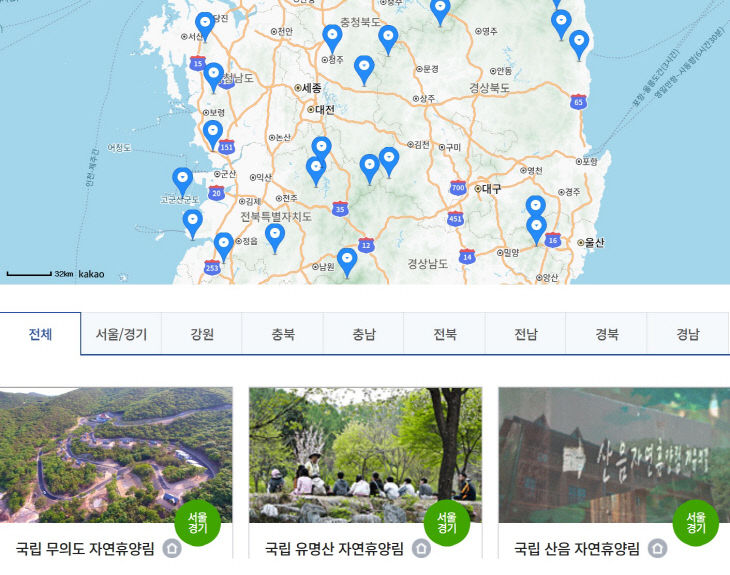
Task: Open the marker left of 정읍 label
Action: coord(223,246)
